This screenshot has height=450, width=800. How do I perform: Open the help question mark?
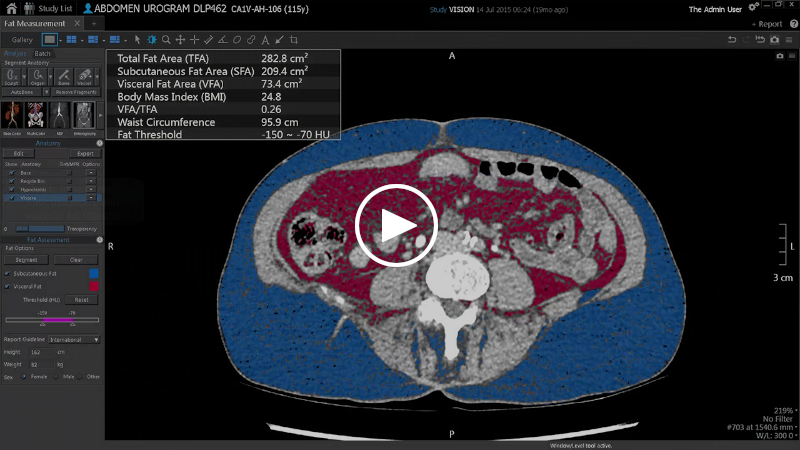(794, 23)
